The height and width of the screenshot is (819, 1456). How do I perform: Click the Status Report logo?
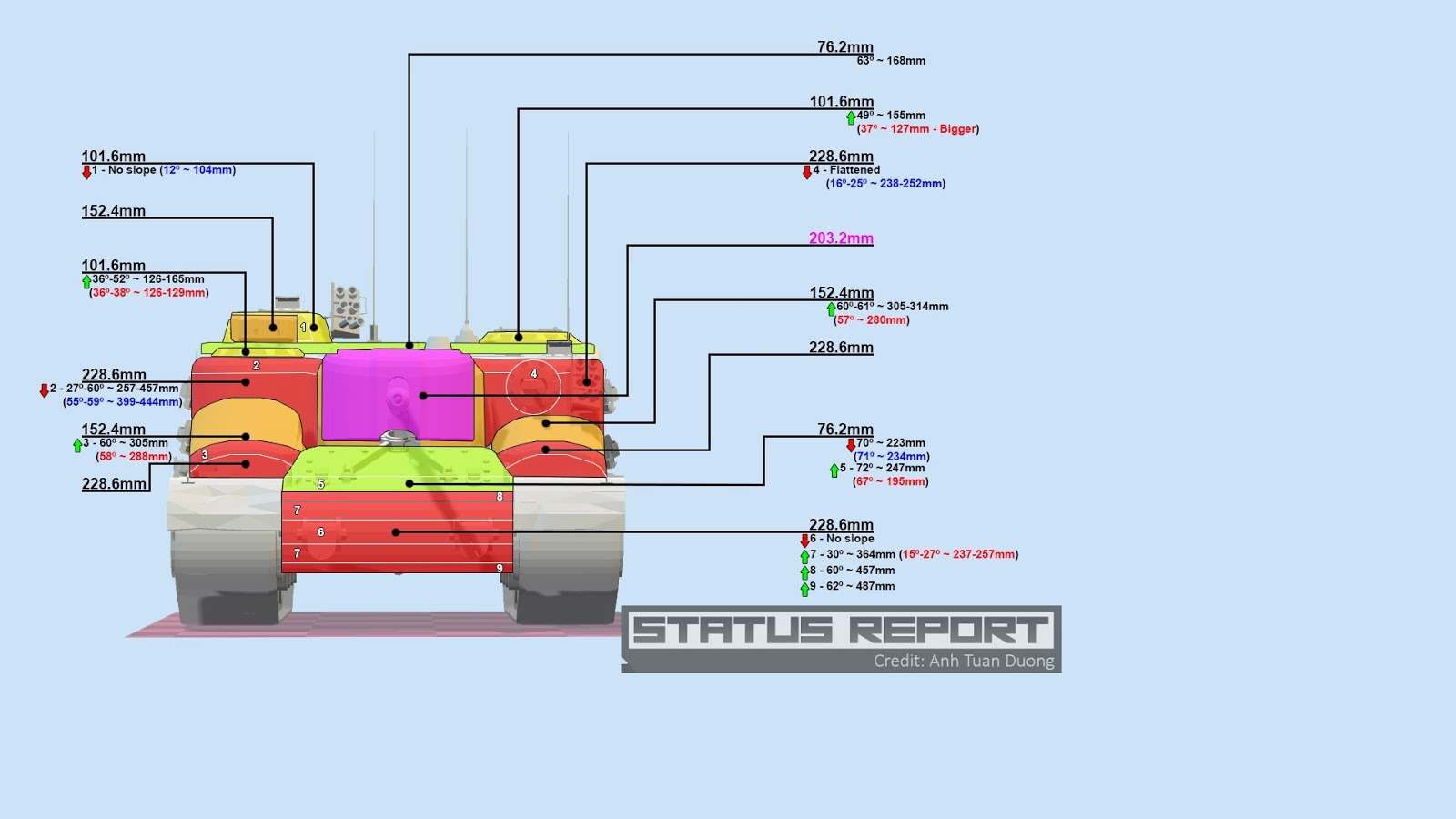[841, 630]
